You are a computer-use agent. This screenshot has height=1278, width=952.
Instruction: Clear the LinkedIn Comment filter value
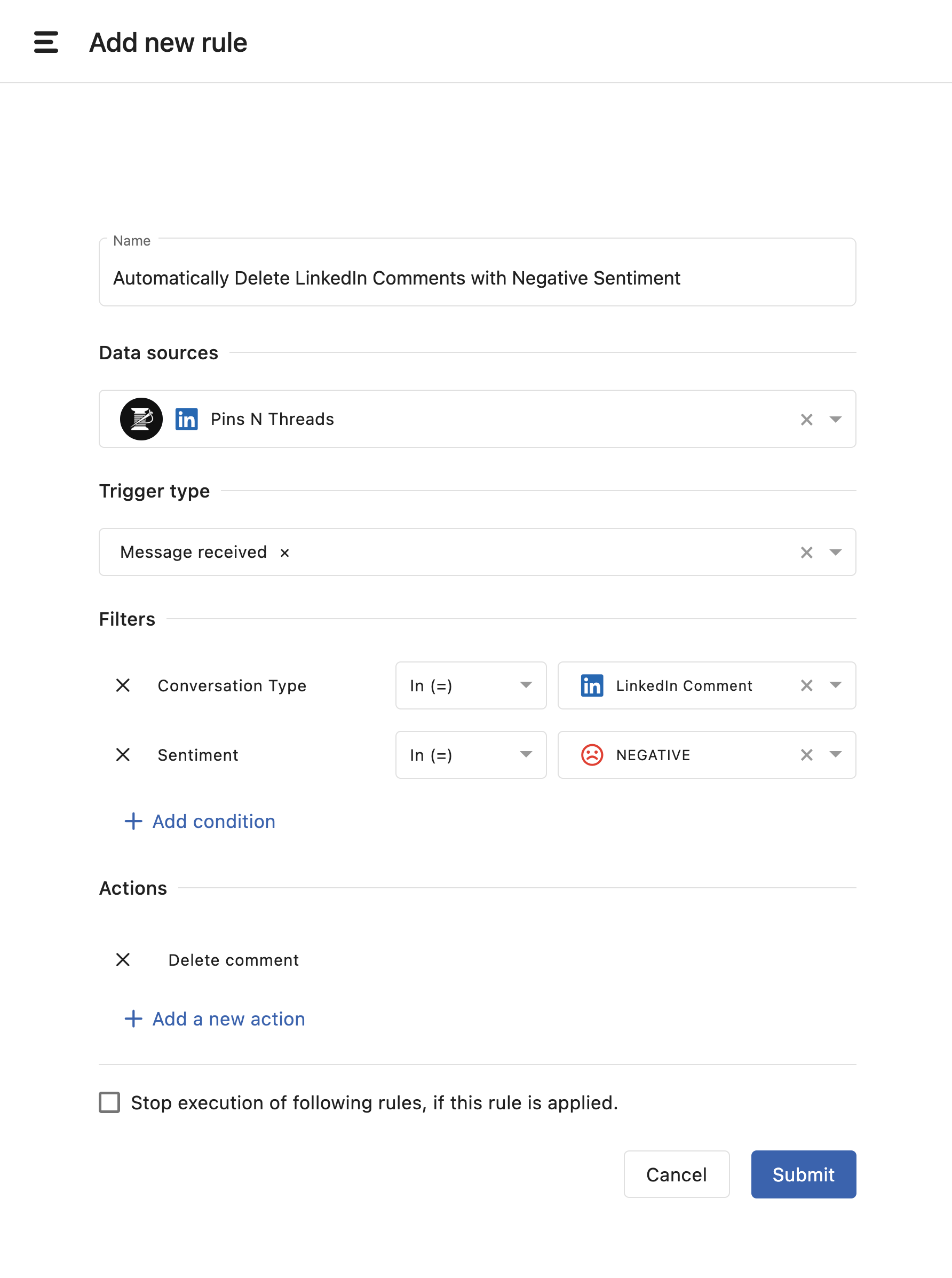[806, 685]
